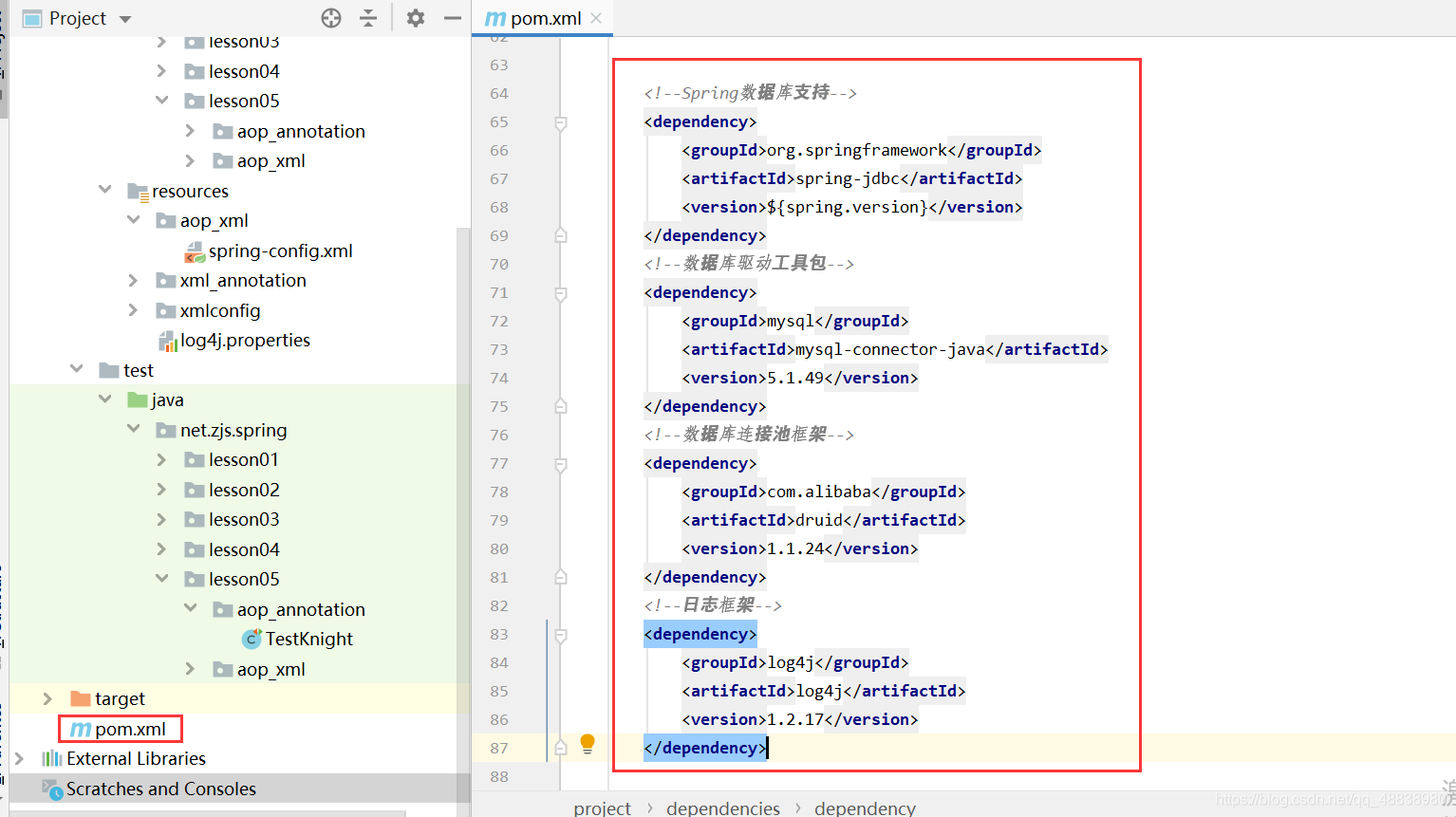This screenshot has width=1456, height=817.
Task: Select log4j.properties file
Action: coord(246,340)
